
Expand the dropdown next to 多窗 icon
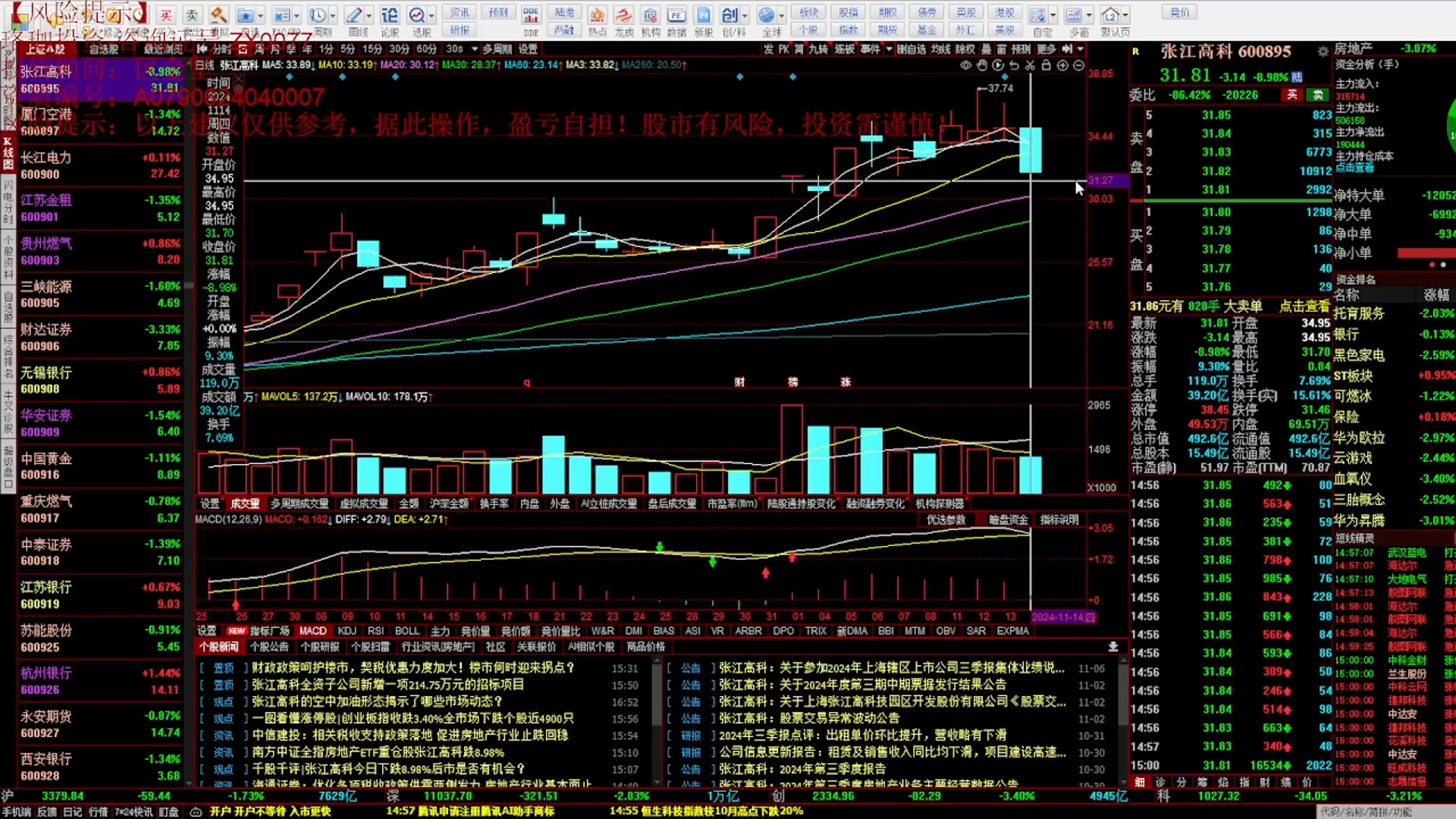pos(1089,15)
